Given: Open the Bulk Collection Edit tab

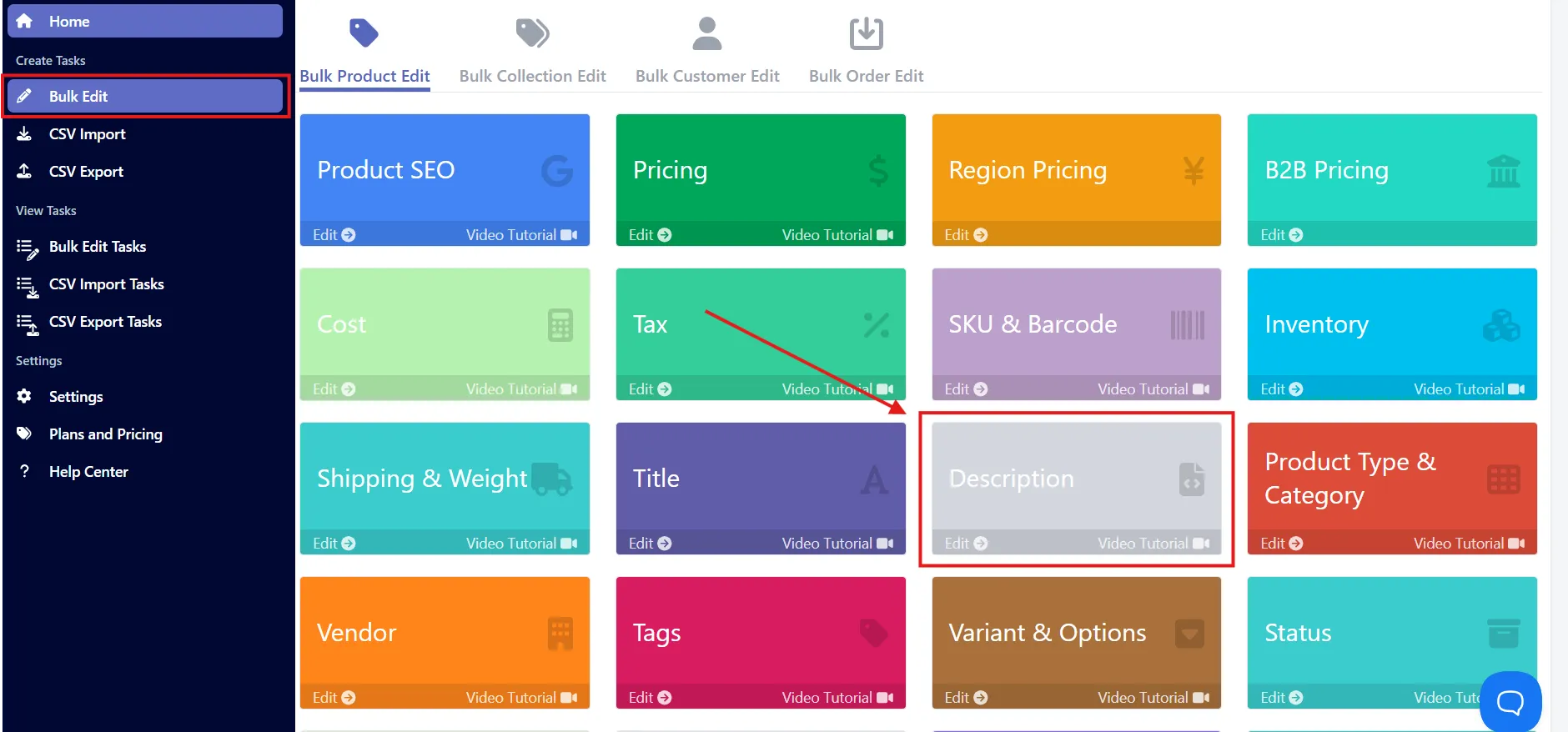Looking at the screenshot, I should click(532, 76).
